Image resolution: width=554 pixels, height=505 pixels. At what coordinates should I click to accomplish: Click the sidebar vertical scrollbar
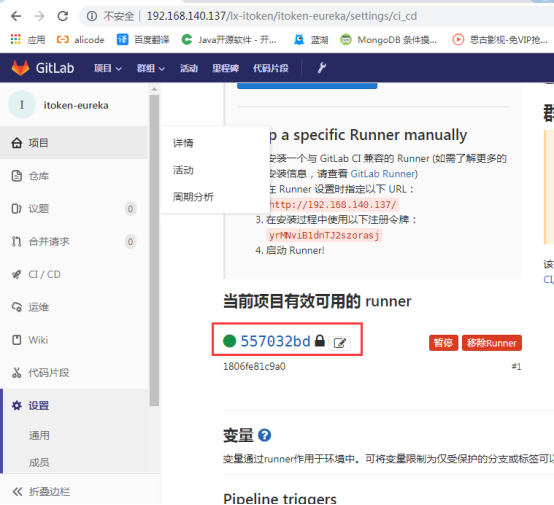[x=154, y=250]
